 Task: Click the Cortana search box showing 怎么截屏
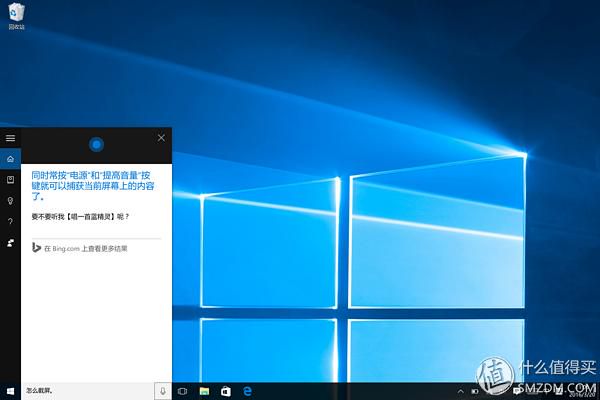coord(88,391)
